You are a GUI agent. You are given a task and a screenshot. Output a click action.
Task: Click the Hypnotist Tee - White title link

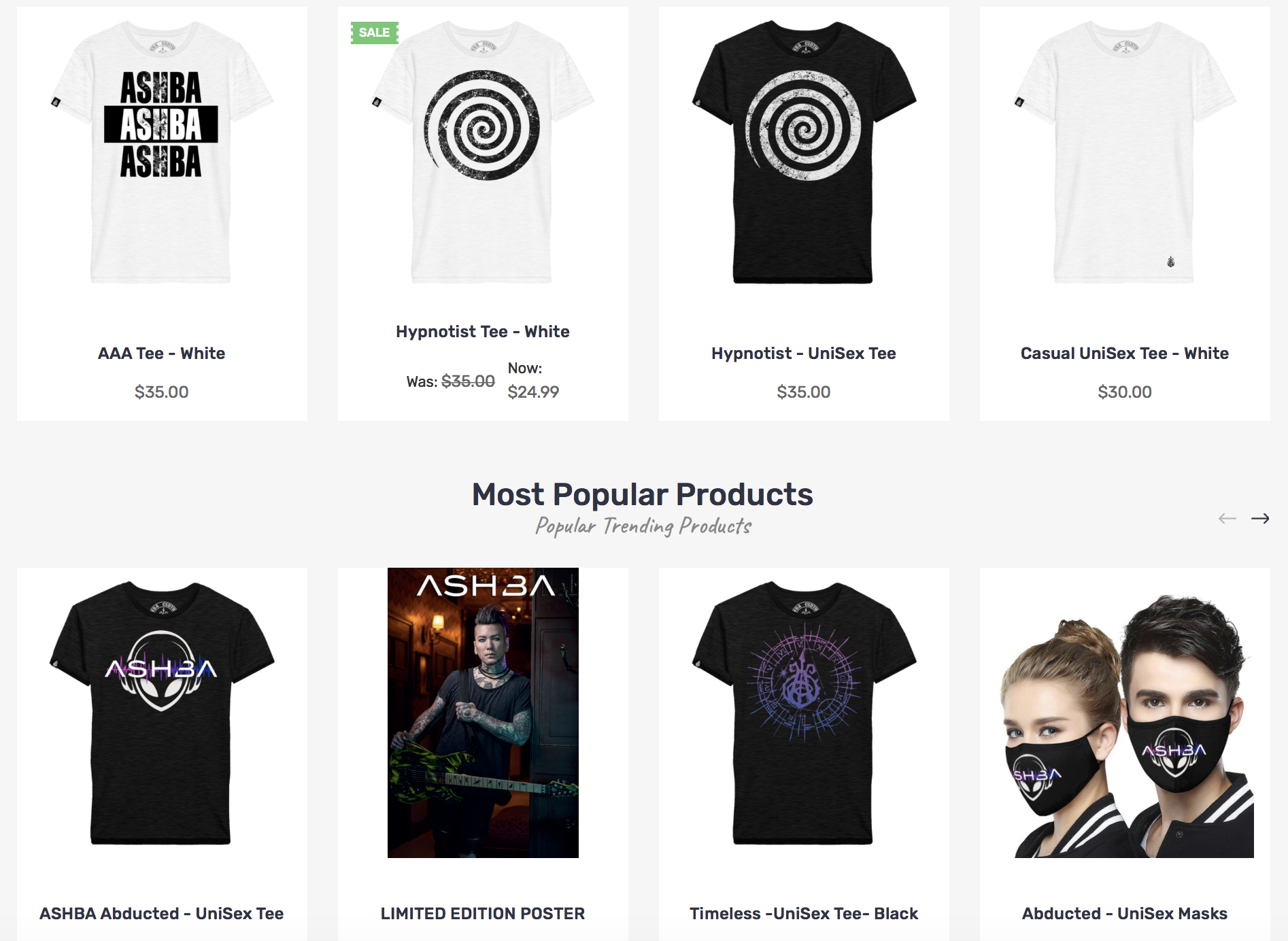click(483, 332)
